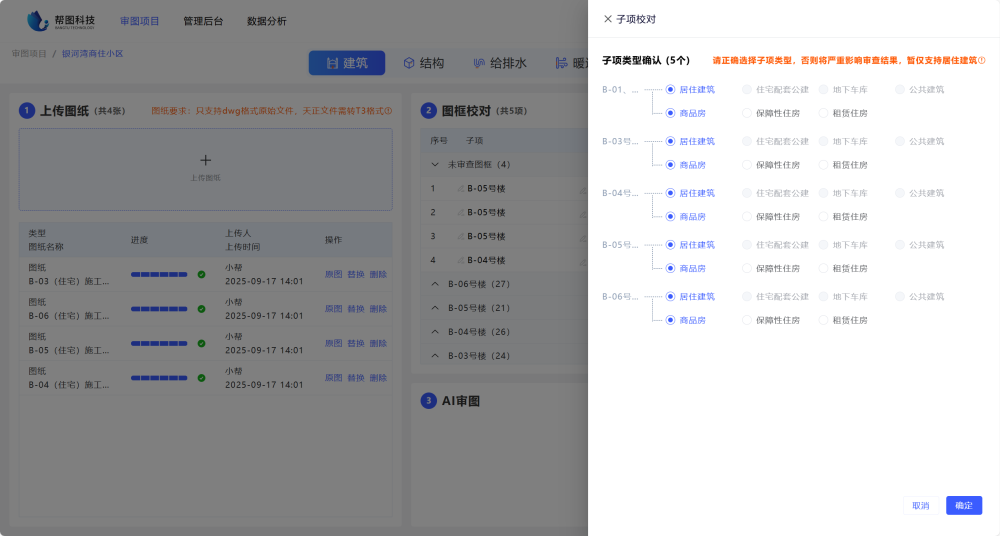1000x536 pixels.
Task: Expand the B-03号楼 (24) group
Action: point(435,356)
